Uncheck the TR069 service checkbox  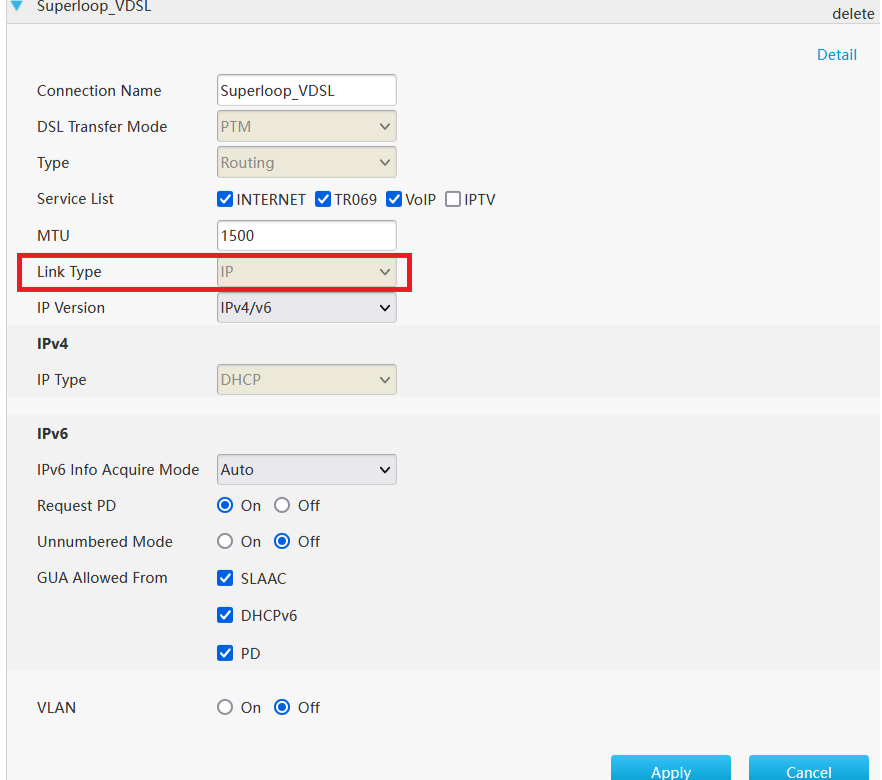[x=323, y=199]
